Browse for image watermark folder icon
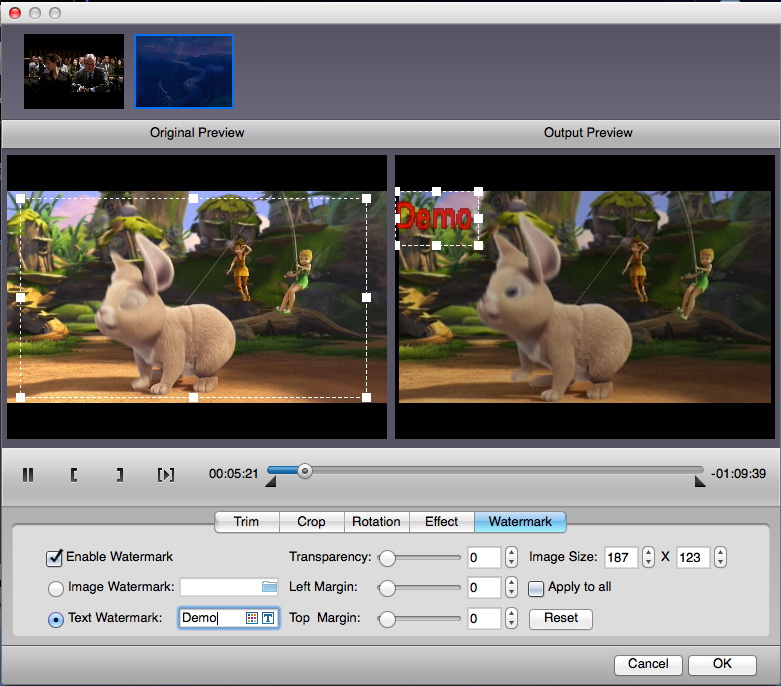 pyautogui.click(x=269, y=587)
